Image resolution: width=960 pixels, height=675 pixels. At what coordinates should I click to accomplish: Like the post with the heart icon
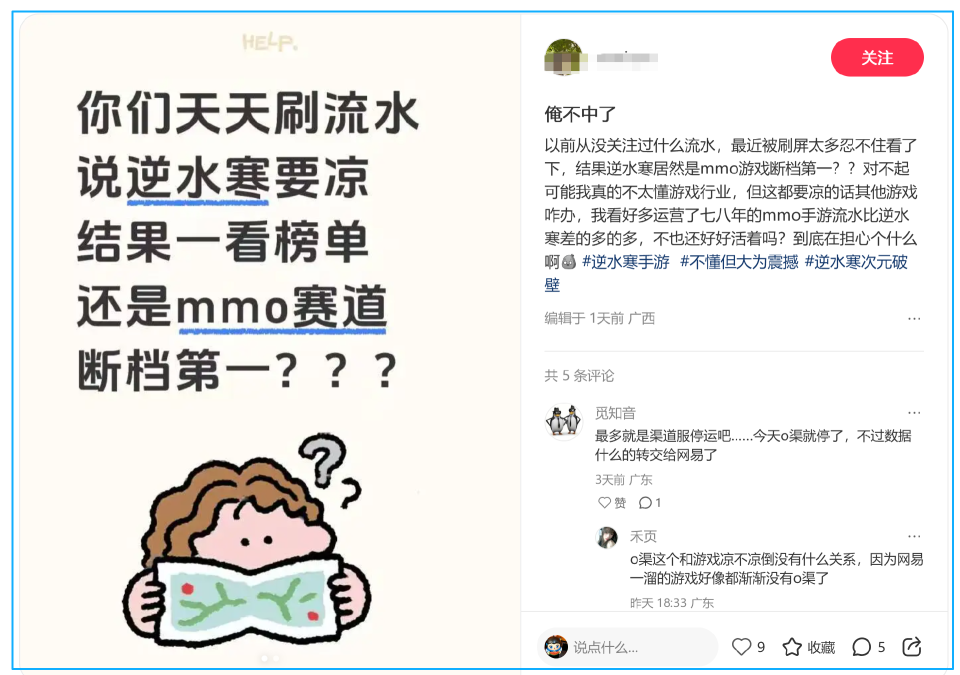point(741,647)
